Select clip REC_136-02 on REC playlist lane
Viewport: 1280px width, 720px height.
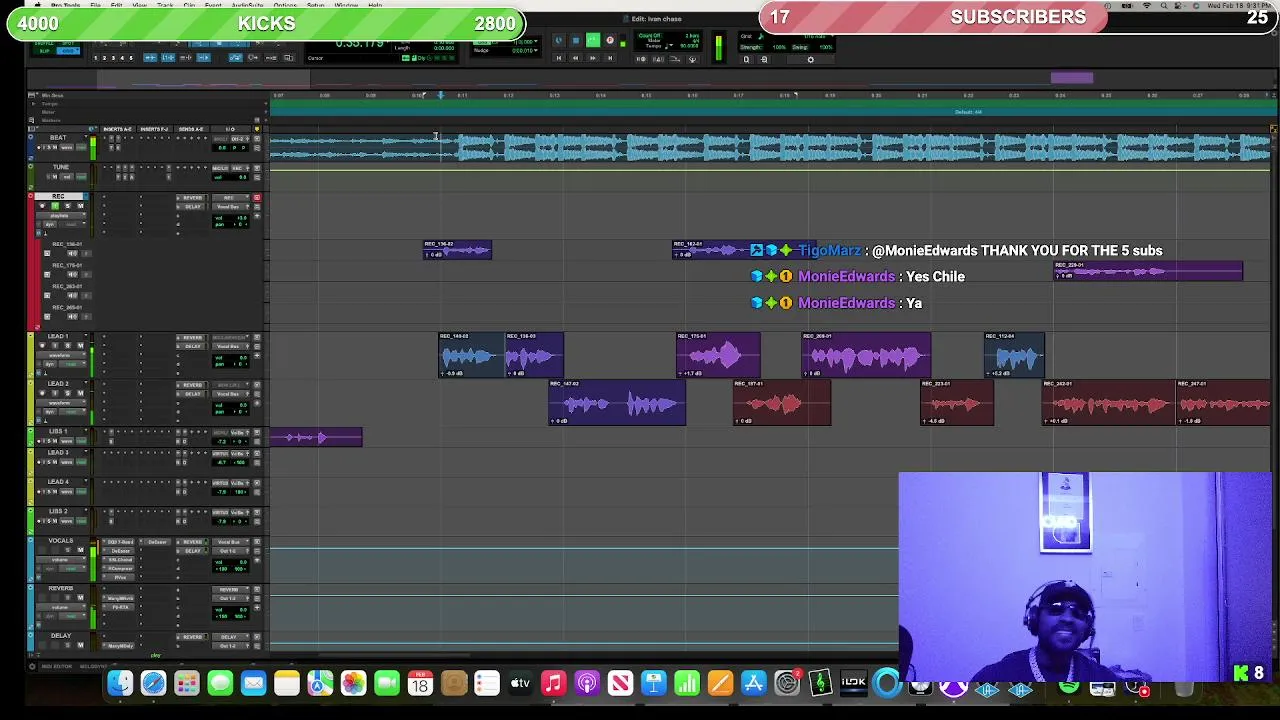[x=457, y=250]
